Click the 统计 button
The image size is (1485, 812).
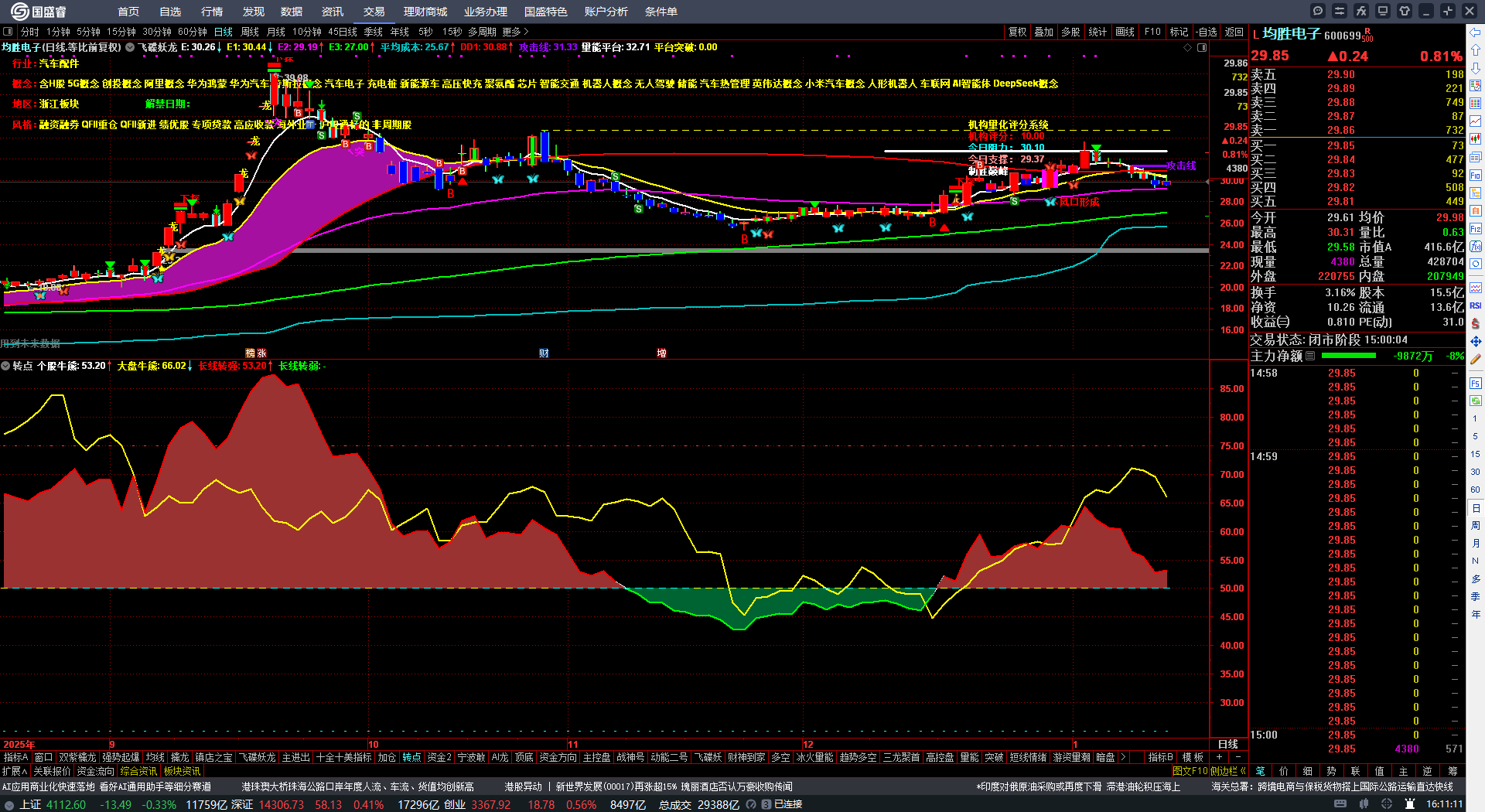point(1098,32)
